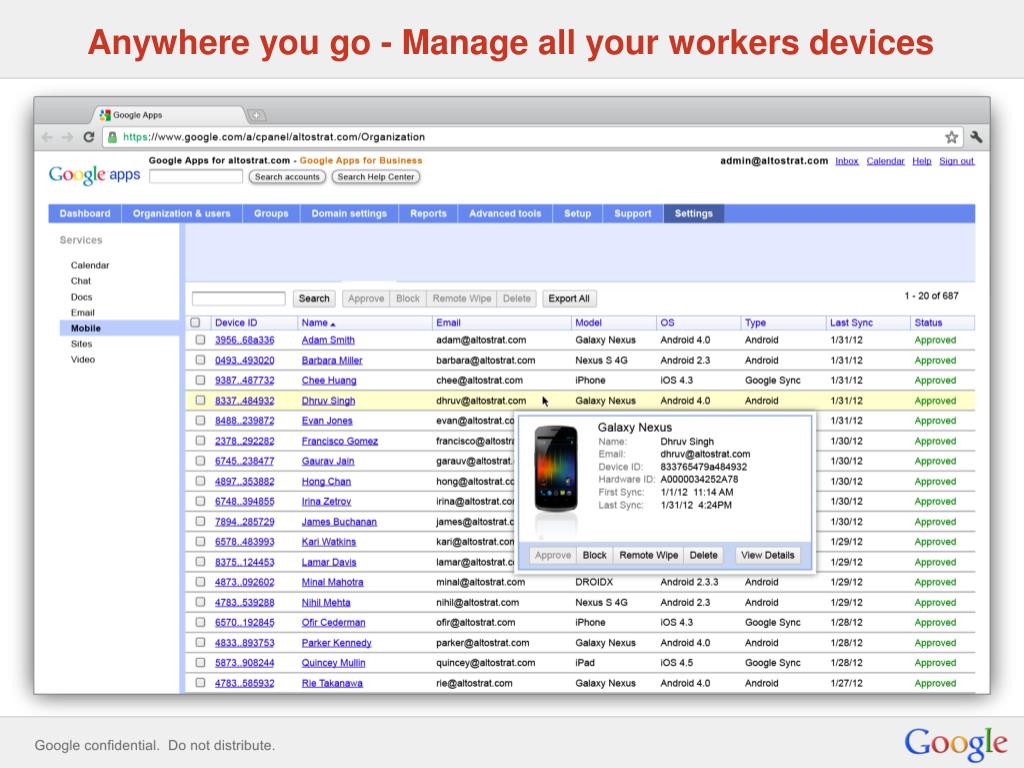
Task: Tick the checkbox for Dhruv Singh
Action: [x=200, y=401]
